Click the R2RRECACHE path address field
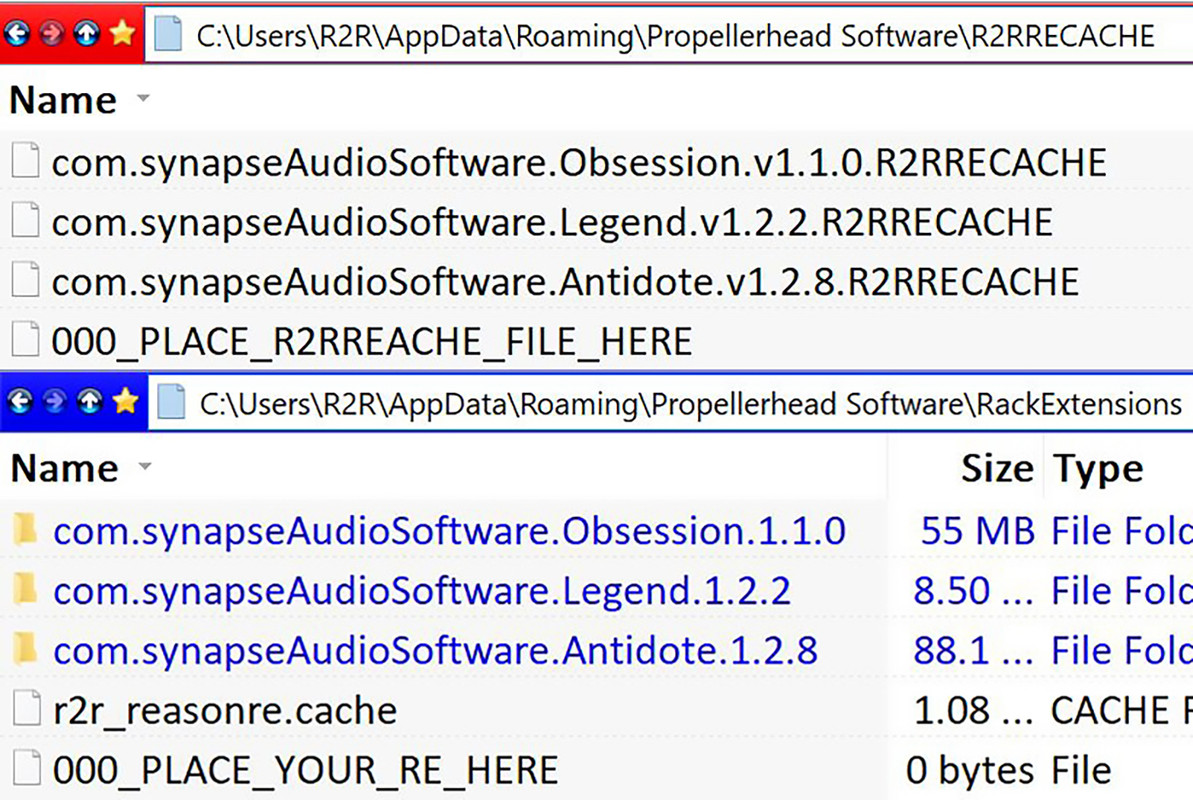 click(x=669, y=36)
